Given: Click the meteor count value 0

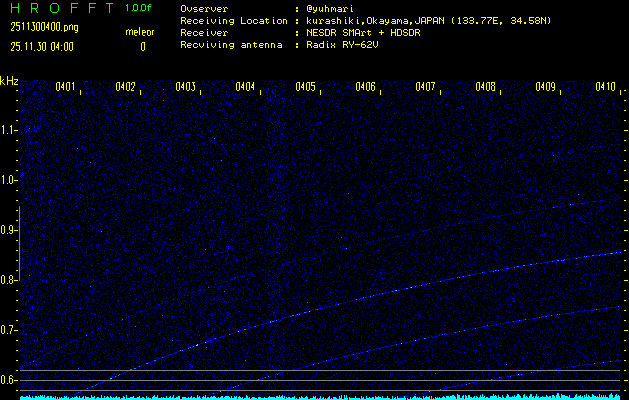Looking at the screenshot, I should (142, 46).
